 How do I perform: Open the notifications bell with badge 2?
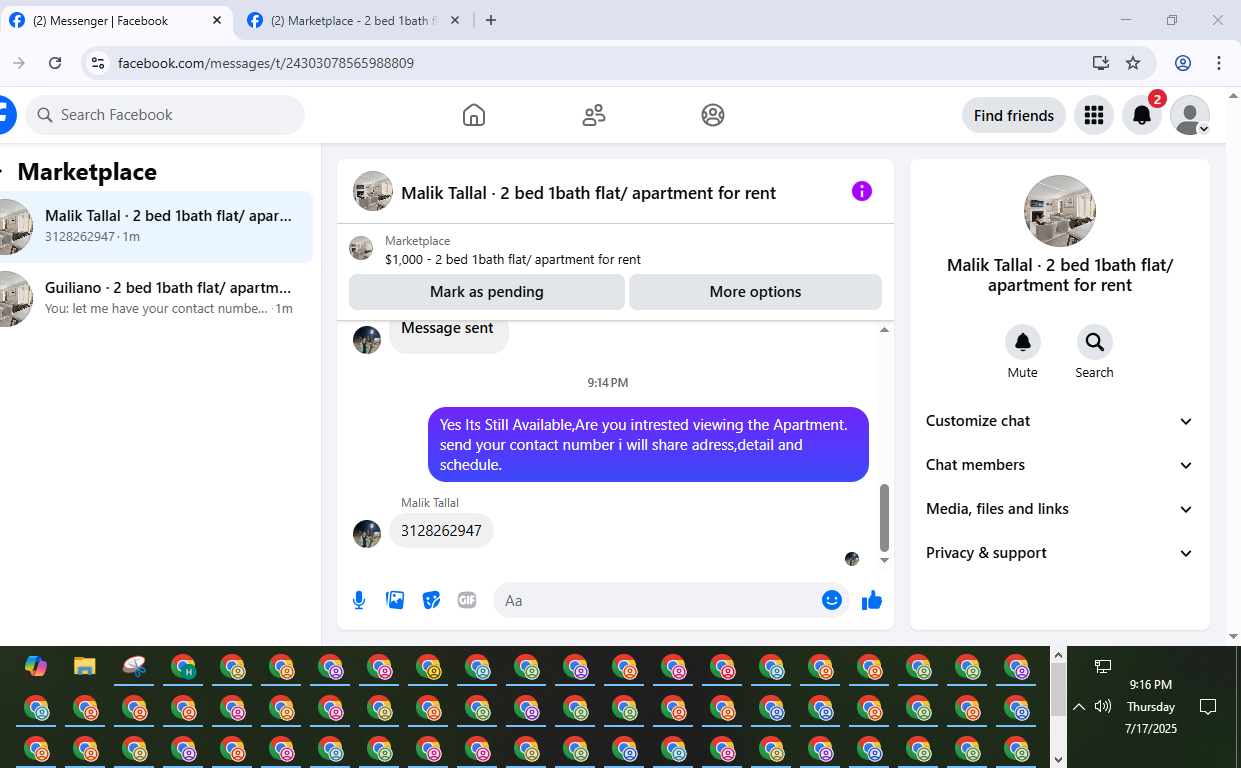coord(1142,115)
